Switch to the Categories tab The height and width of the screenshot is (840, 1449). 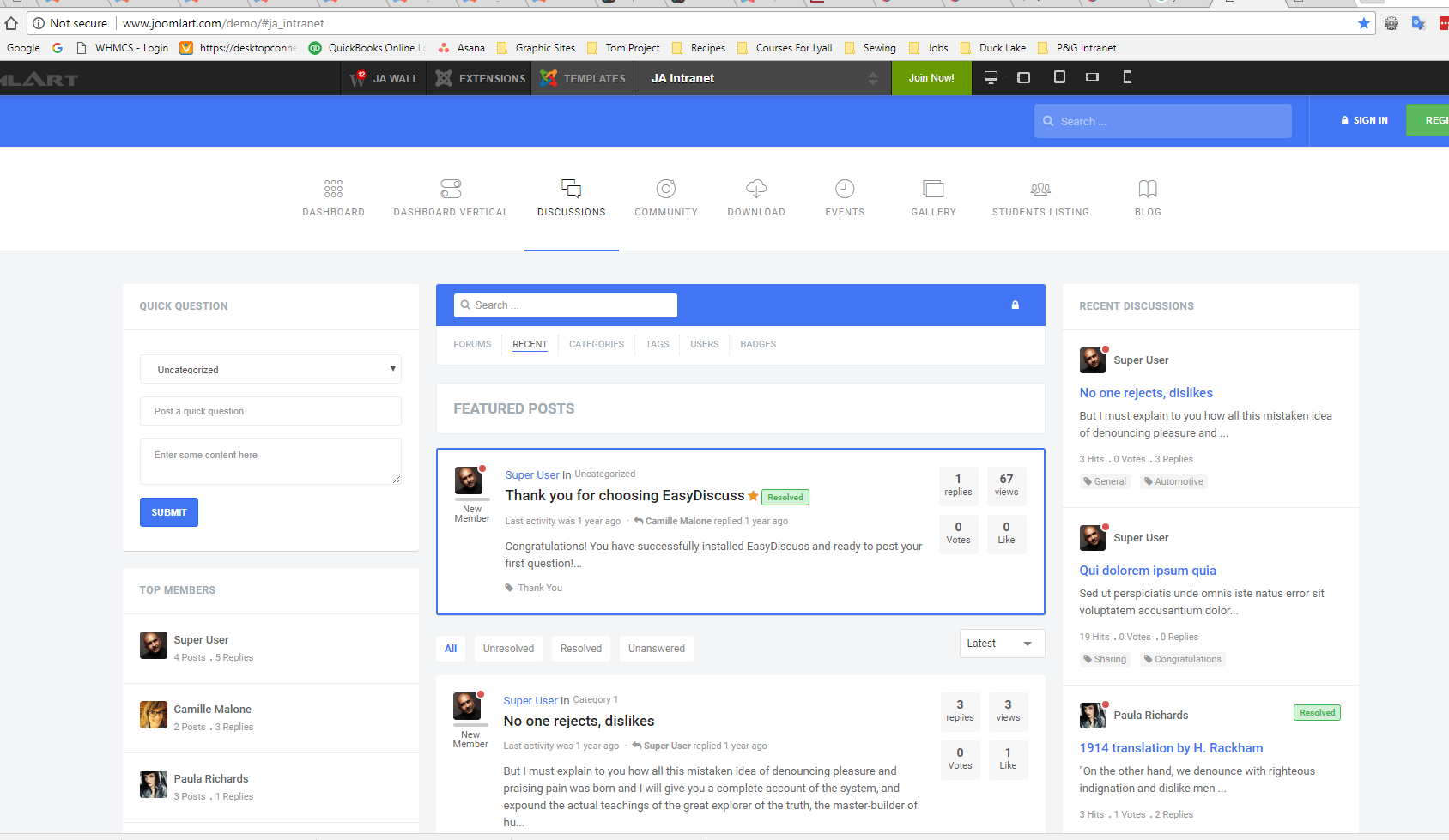click(597, 344)
